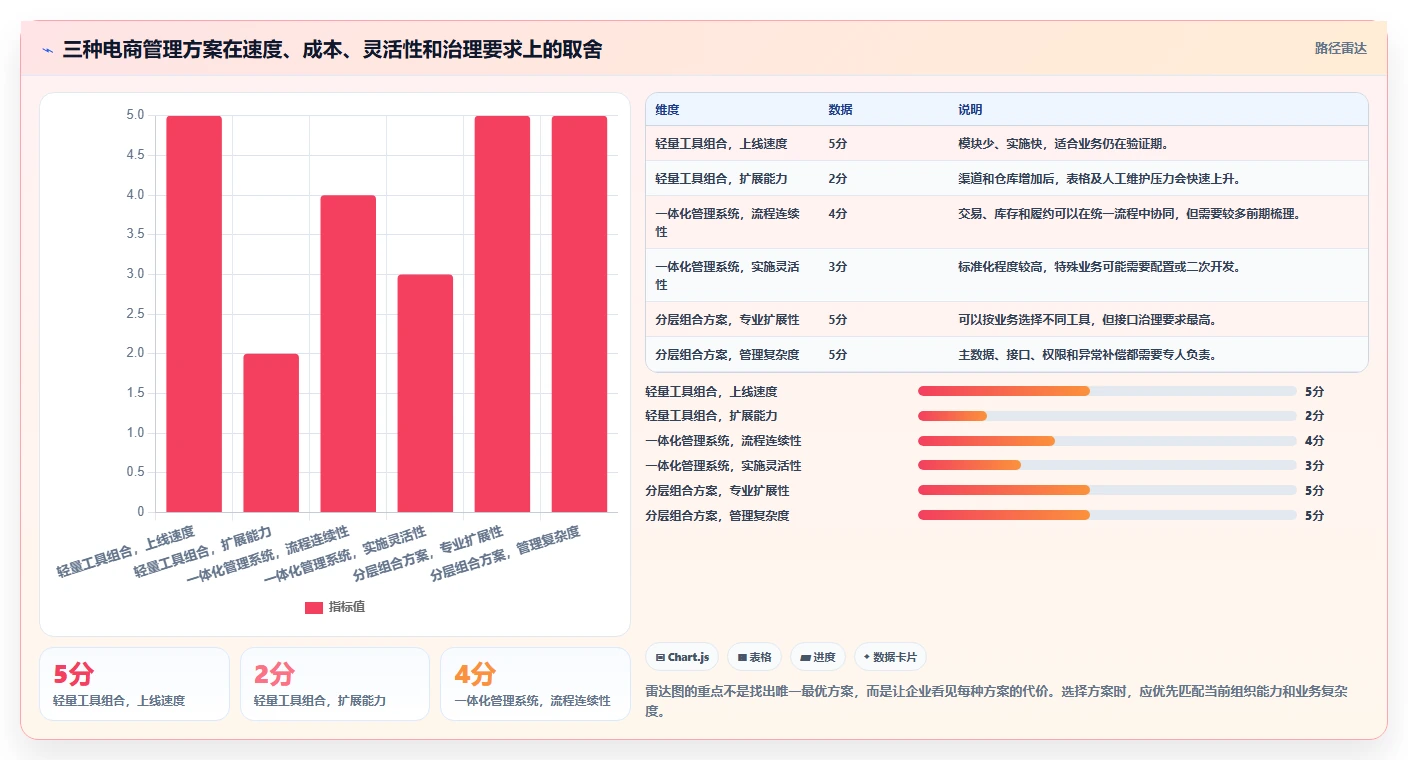Click the 维度 column header
Viewport: 1408px width, 760px height.
667,110
